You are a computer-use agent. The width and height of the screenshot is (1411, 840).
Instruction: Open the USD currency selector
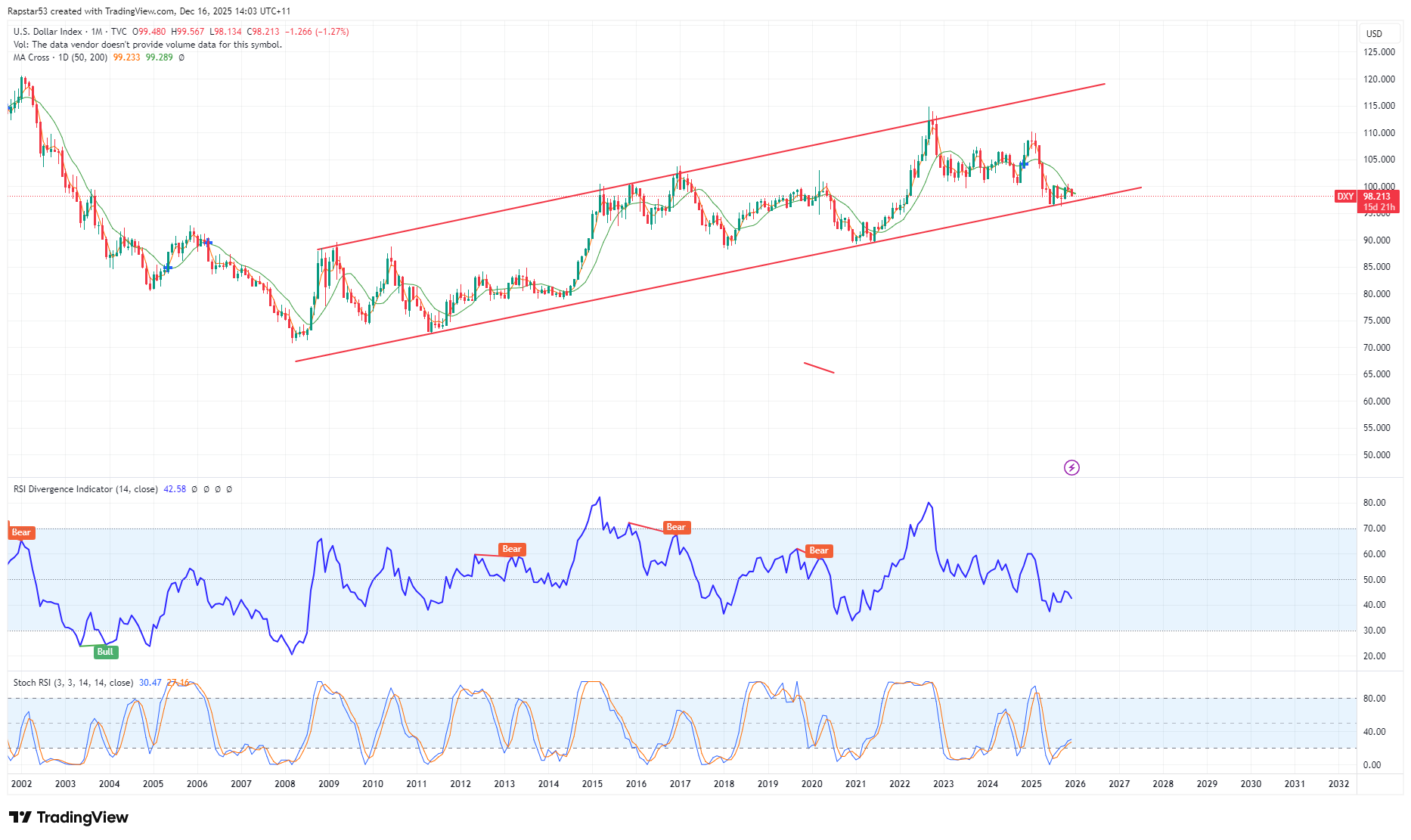coord(1374,33)
